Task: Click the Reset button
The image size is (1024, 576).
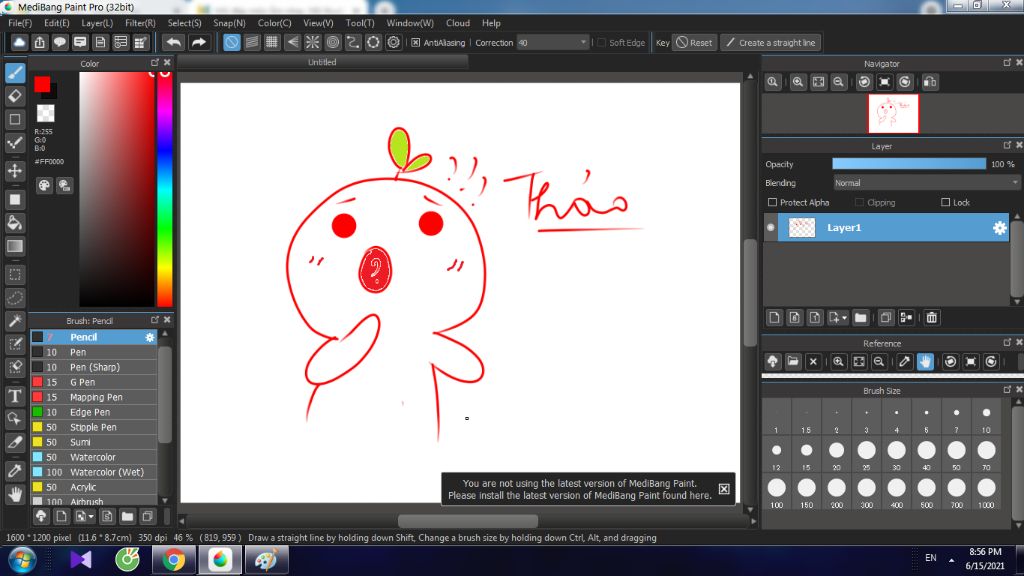Action: [694, 42]
